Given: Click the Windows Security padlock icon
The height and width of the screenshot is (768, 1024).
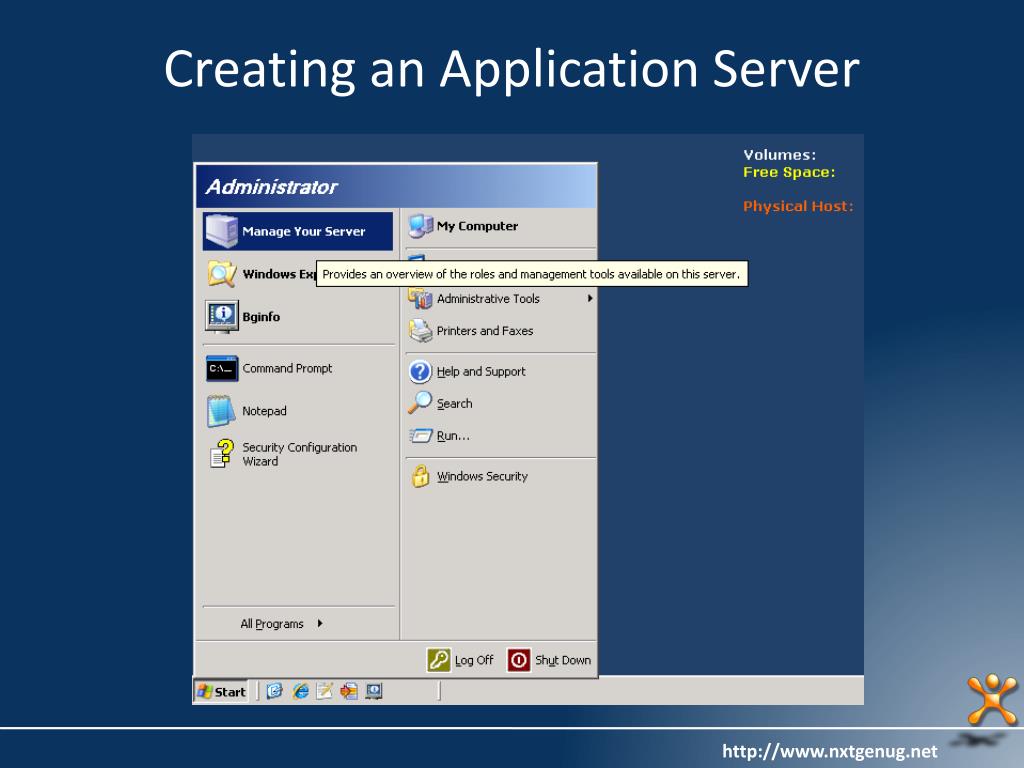Looking at the screenshot, I should (421, 476).
